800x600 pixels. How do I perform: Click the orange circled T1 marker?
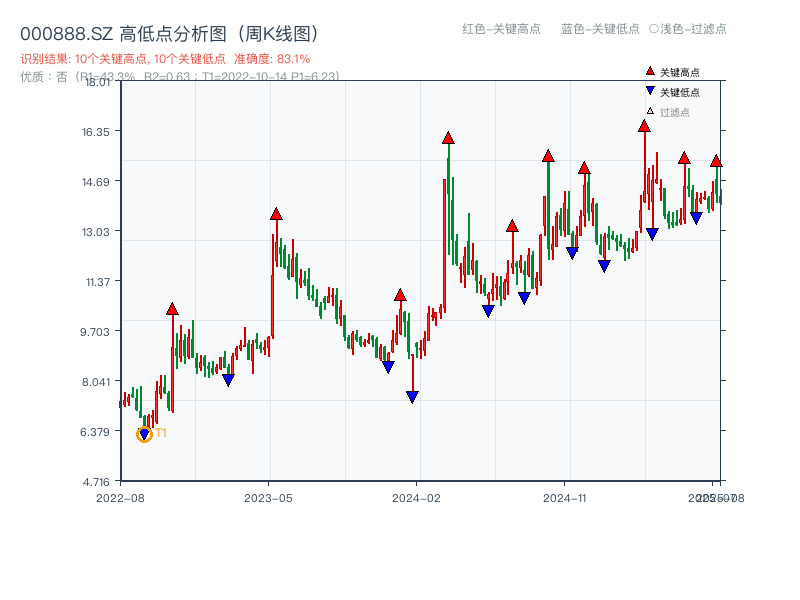[143, 434]
